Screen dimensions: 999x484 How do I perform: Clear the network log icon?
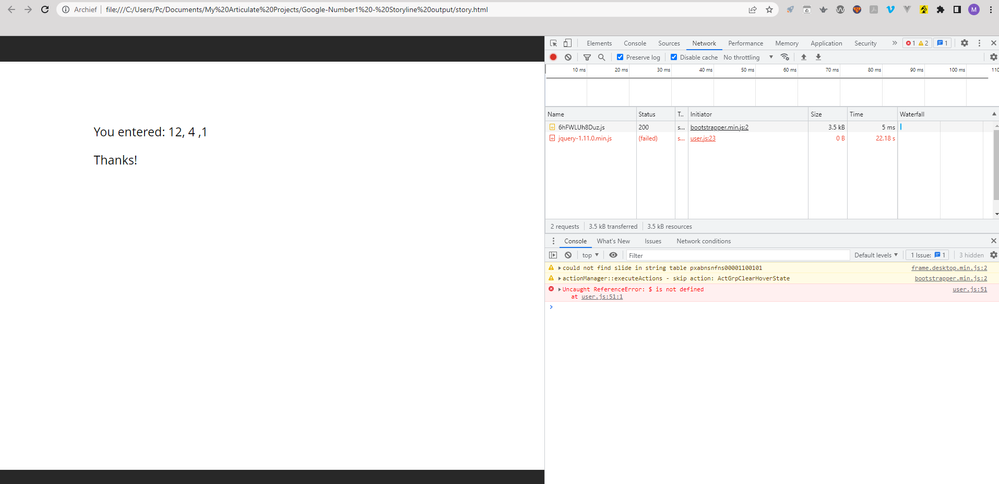pos(568,57)
